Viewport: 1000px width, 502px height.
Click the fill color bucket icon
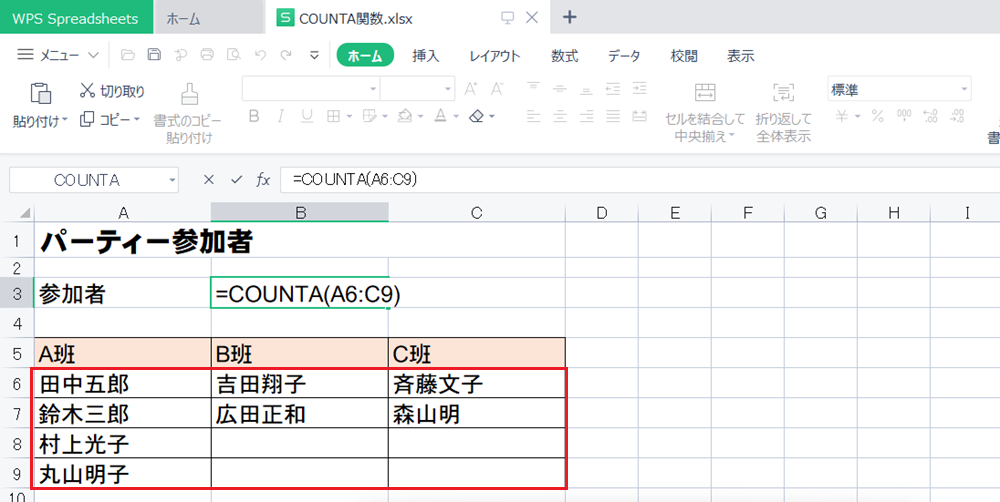404,116
